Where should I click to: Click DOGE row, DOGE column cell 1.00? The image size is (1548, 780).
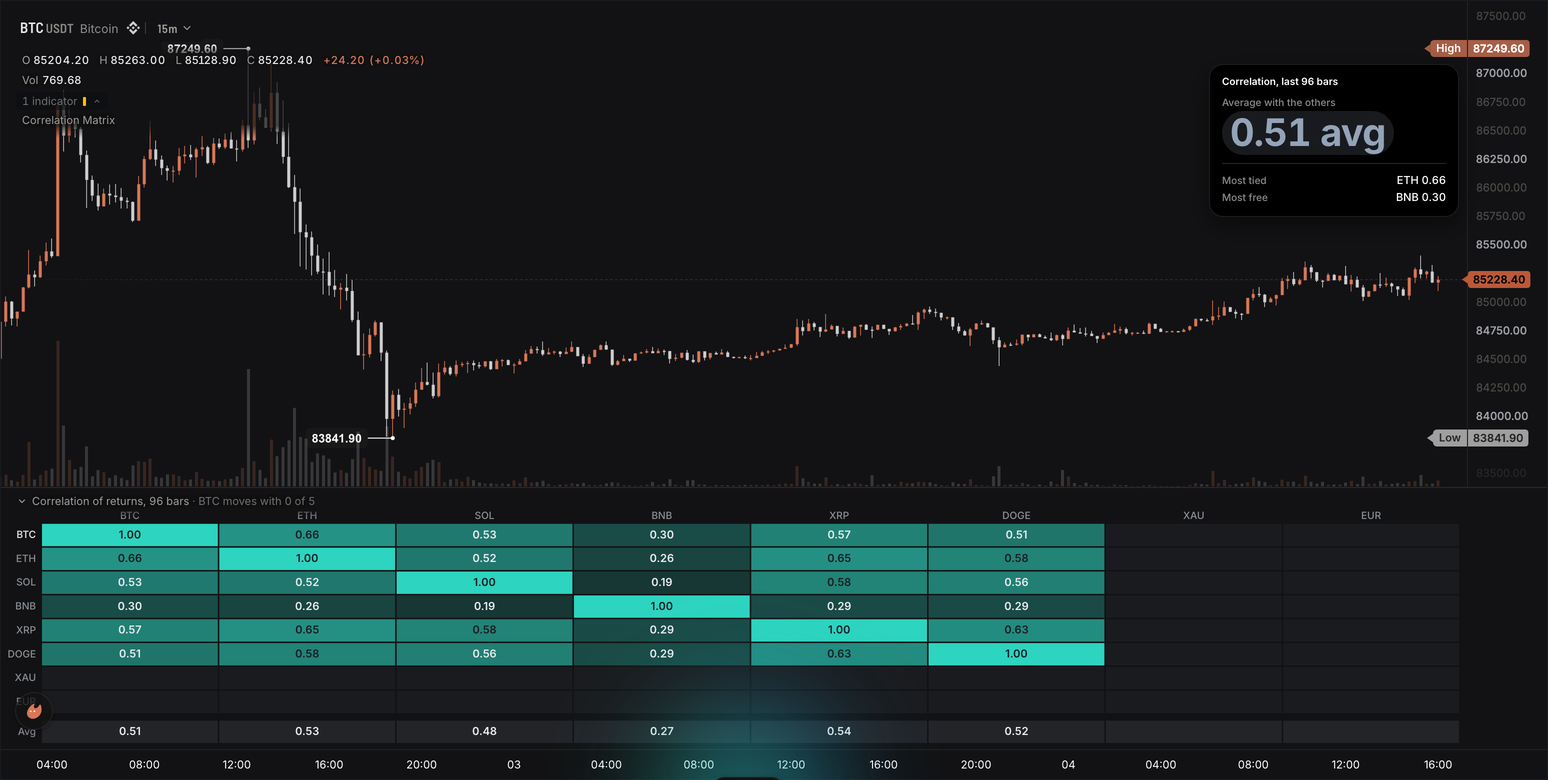tap(1016, 654)
